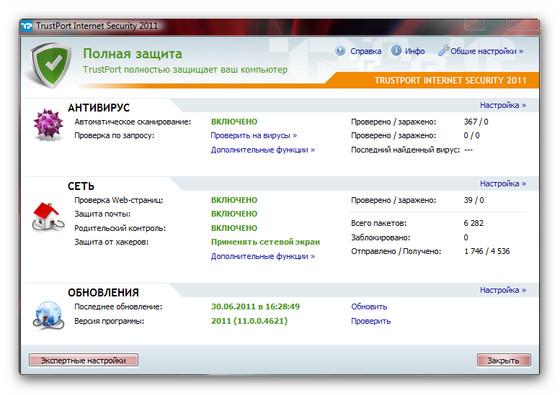Expand Дополнительные функции under Антивирус

[x=263, y=150]
